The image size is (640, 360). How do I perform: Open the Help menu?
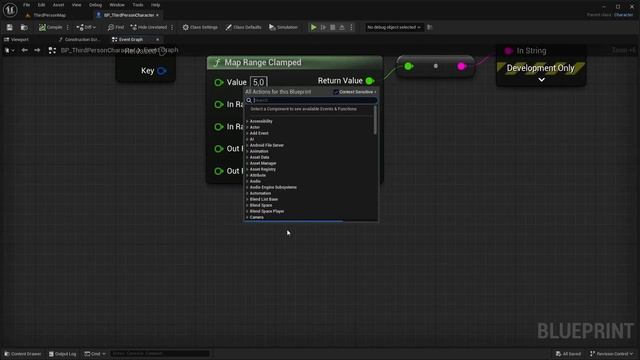156,5
